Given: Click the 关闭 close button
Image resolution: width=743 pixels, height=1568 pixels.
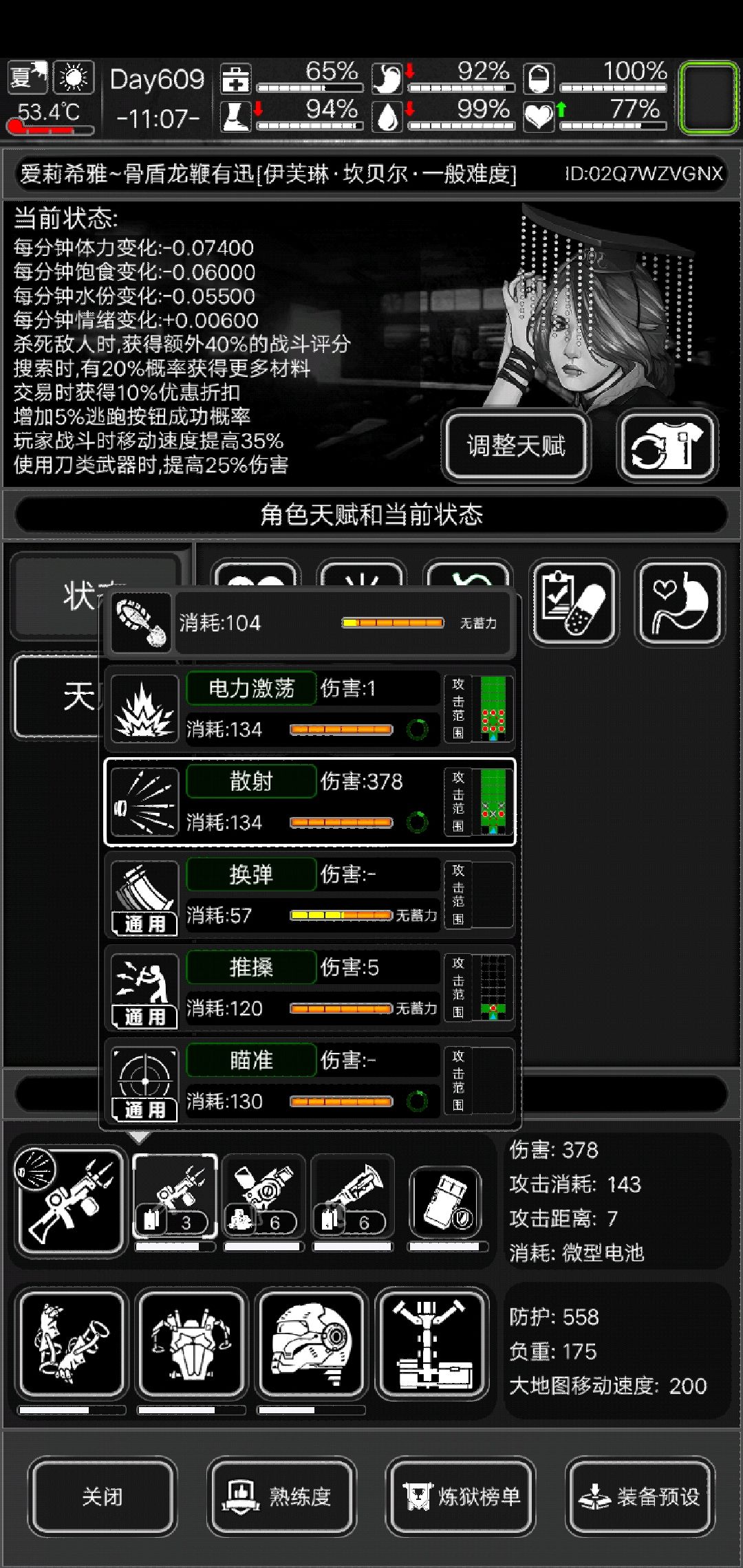Looking at the screenshot, I should click(x=103, y=1496).
